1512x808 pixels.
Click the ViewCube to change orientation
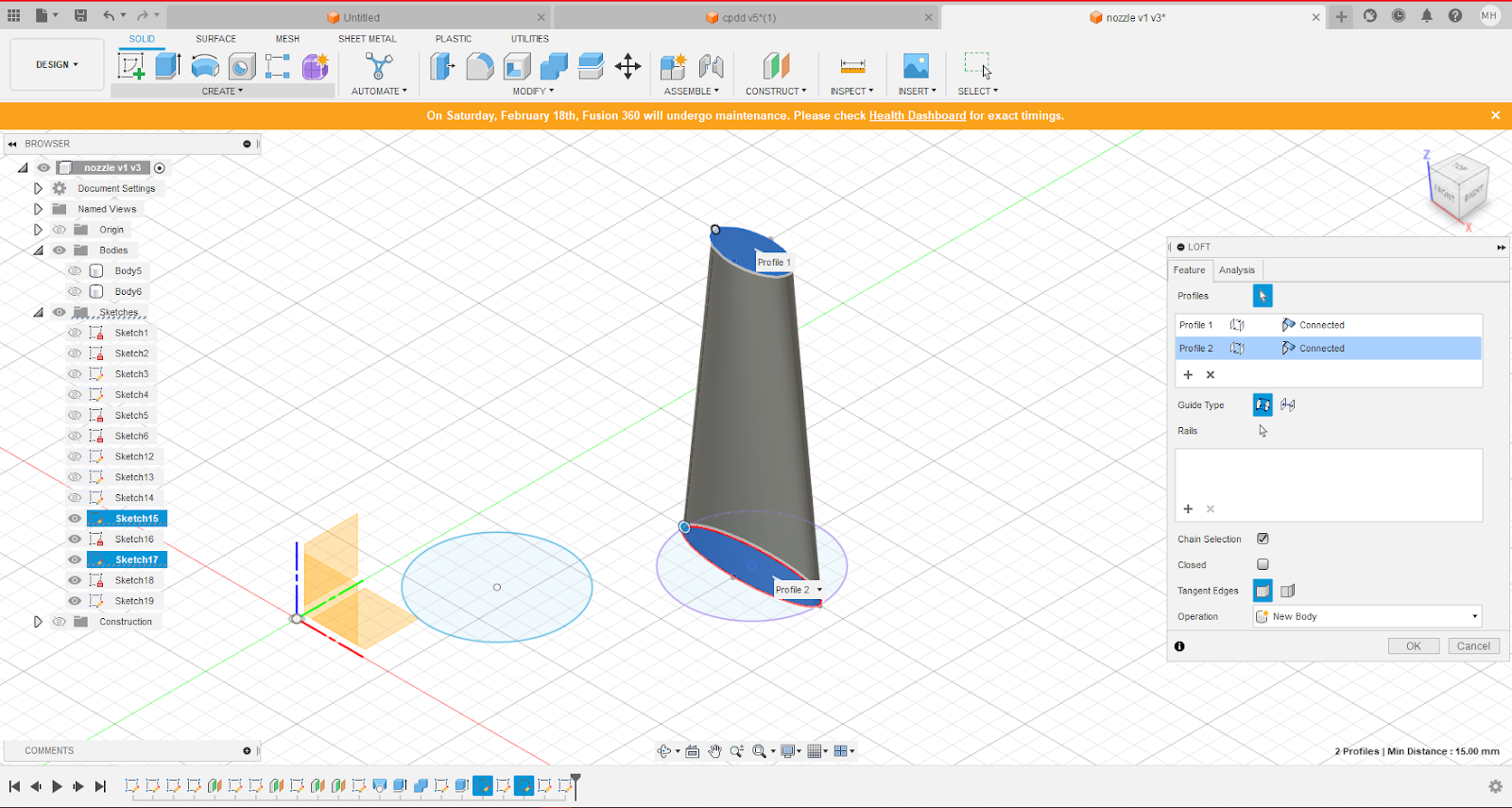[x=1459, y=186]
